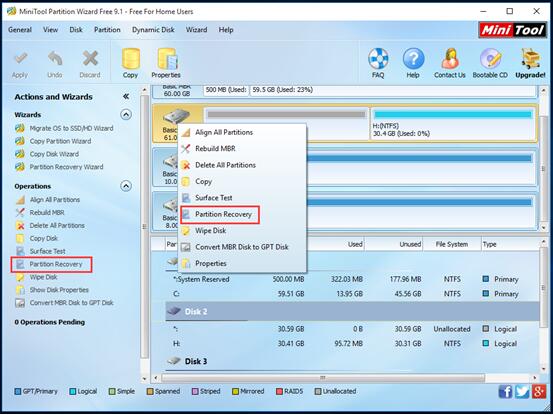Select the H: partition row

click(x=352, y=343)
